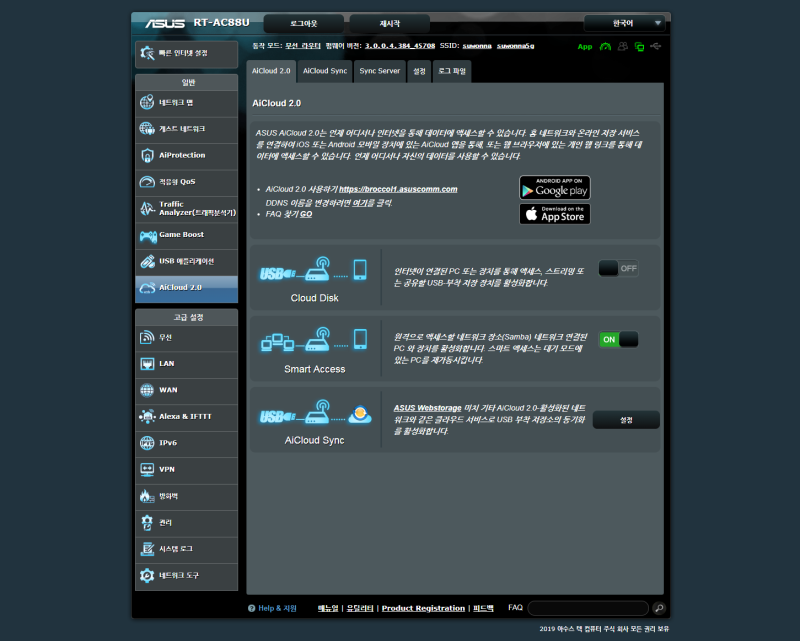Switch to the AiCloud 2.0 tab
Viewport: 800px width, 641px height.
(271, 71)
